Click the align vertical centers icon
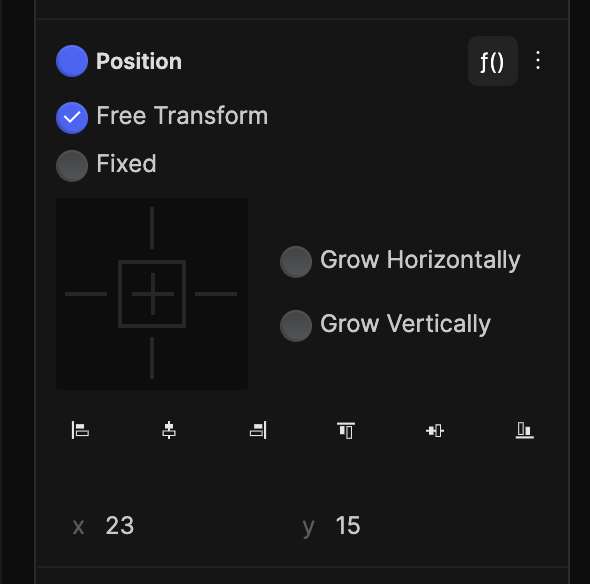The height and width of the screenshot is (584, 590). (435, 430)
